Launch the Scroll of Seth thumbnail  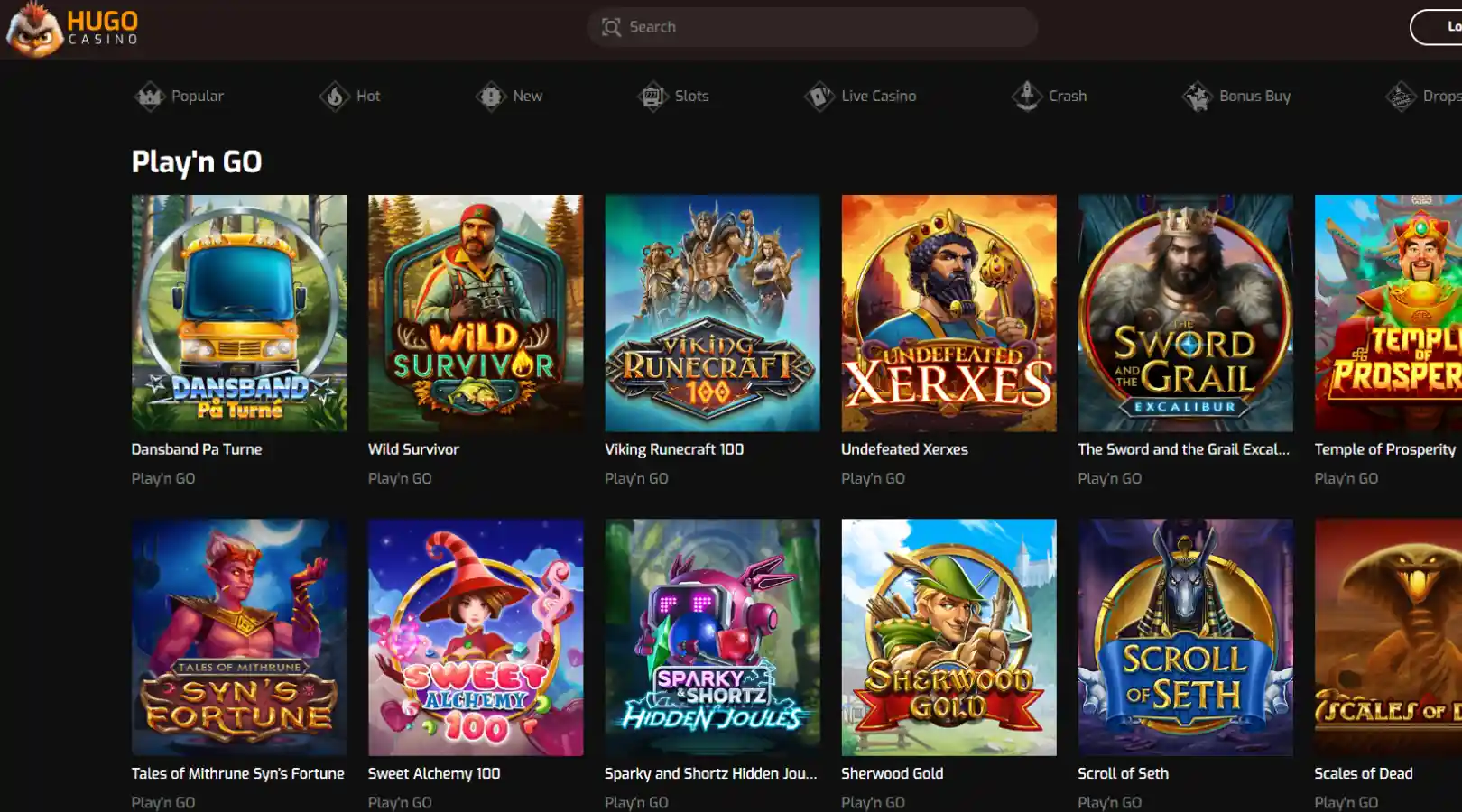pyautogui.click(x=1185, y=637)
